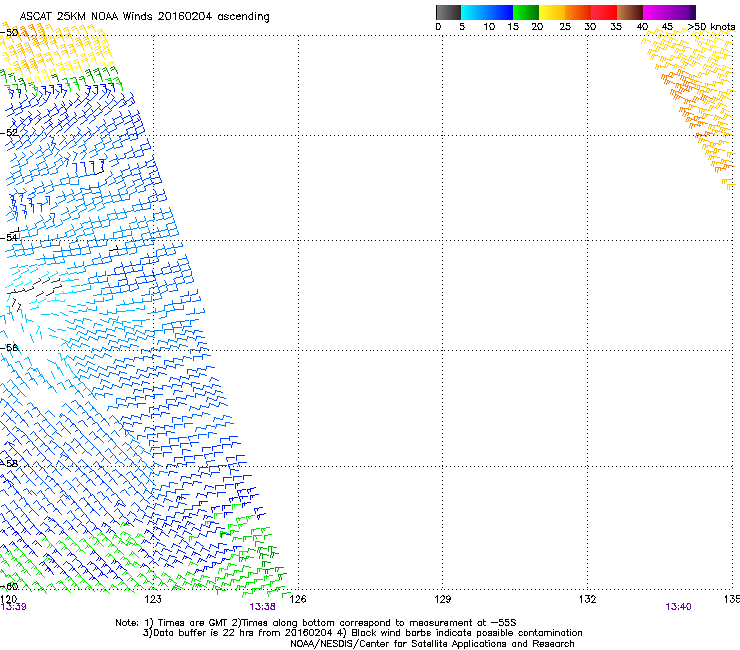This screenshot has width=740, height=650.
Task: Click the purple '13:40' swath time label
Action: pos(678,607)
